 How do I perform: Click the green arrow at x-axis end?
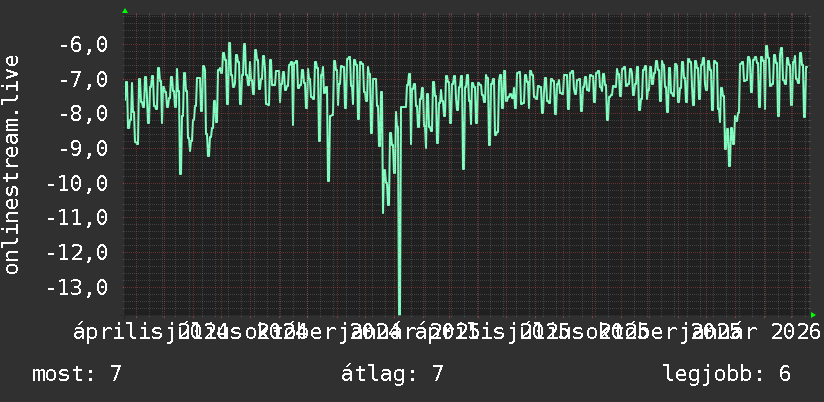813,315
